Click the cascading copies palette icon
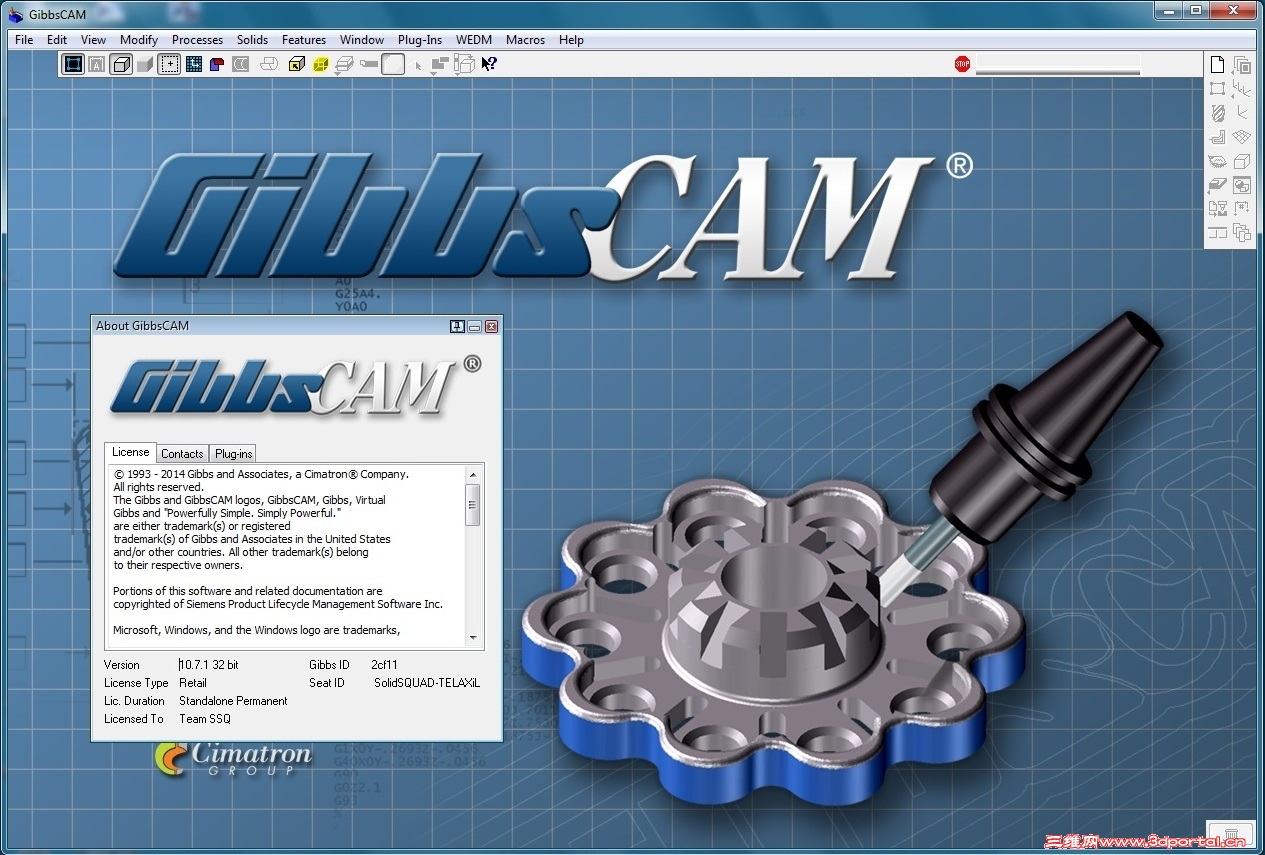The height and width of the screenshot is (855, 1265). pyautogui.click(x=1242, y=233)
